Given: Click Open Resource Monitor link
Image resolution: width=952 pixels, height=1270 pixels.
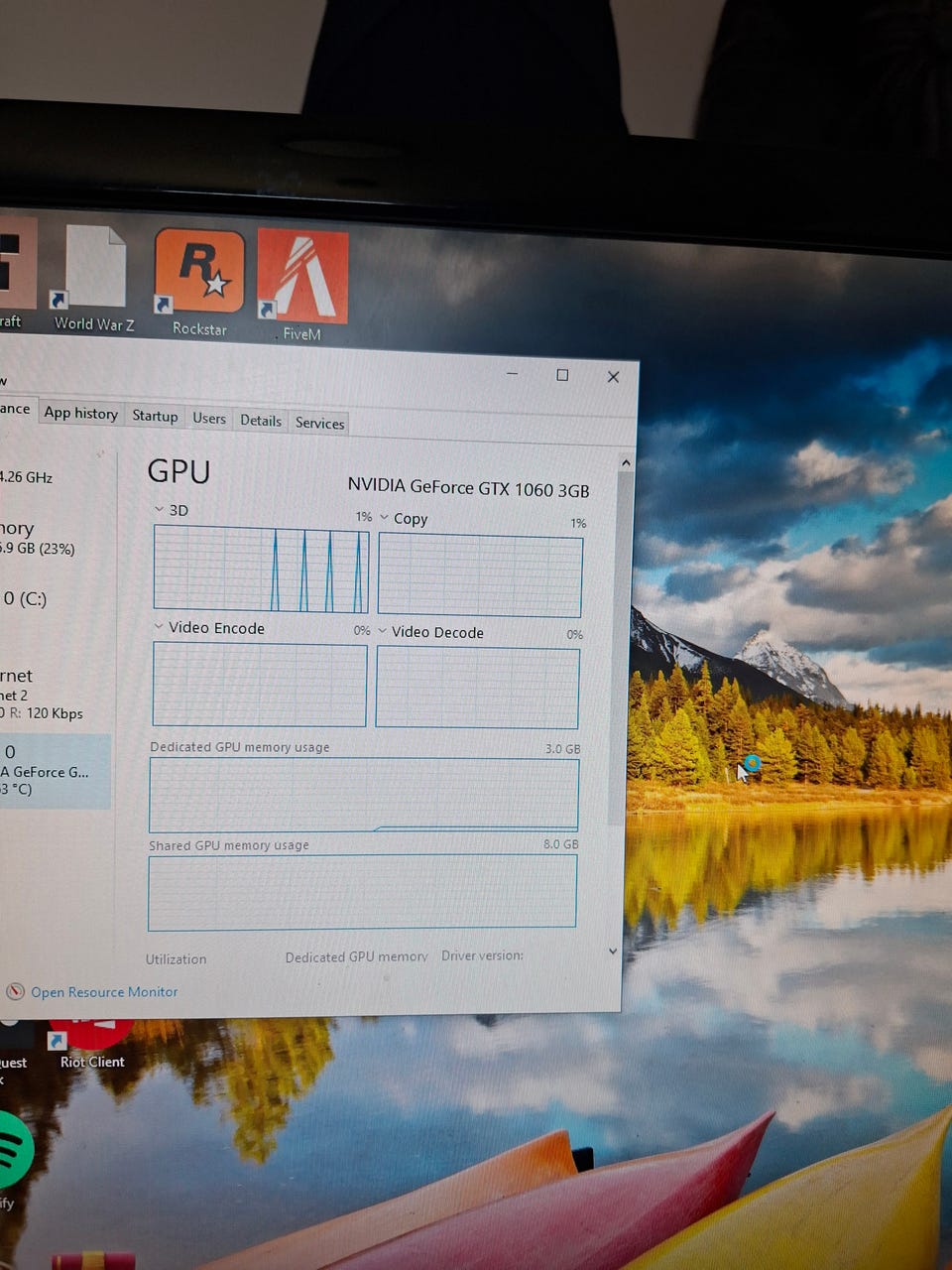Looking at the screenshot, I should click(x=104, y=992).
